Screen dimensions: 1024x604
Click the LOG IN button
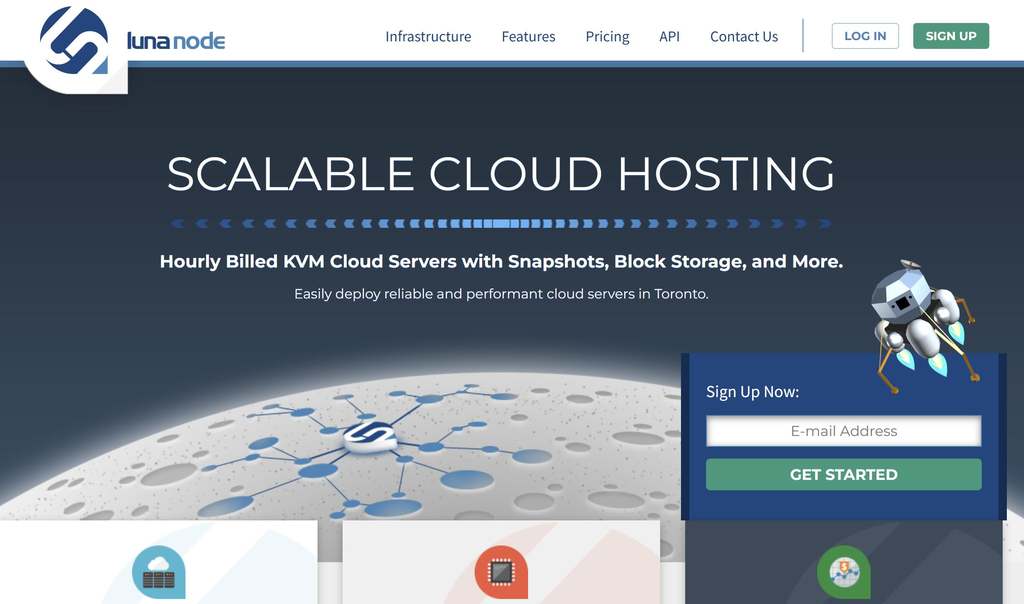click(x=865, y=36)
